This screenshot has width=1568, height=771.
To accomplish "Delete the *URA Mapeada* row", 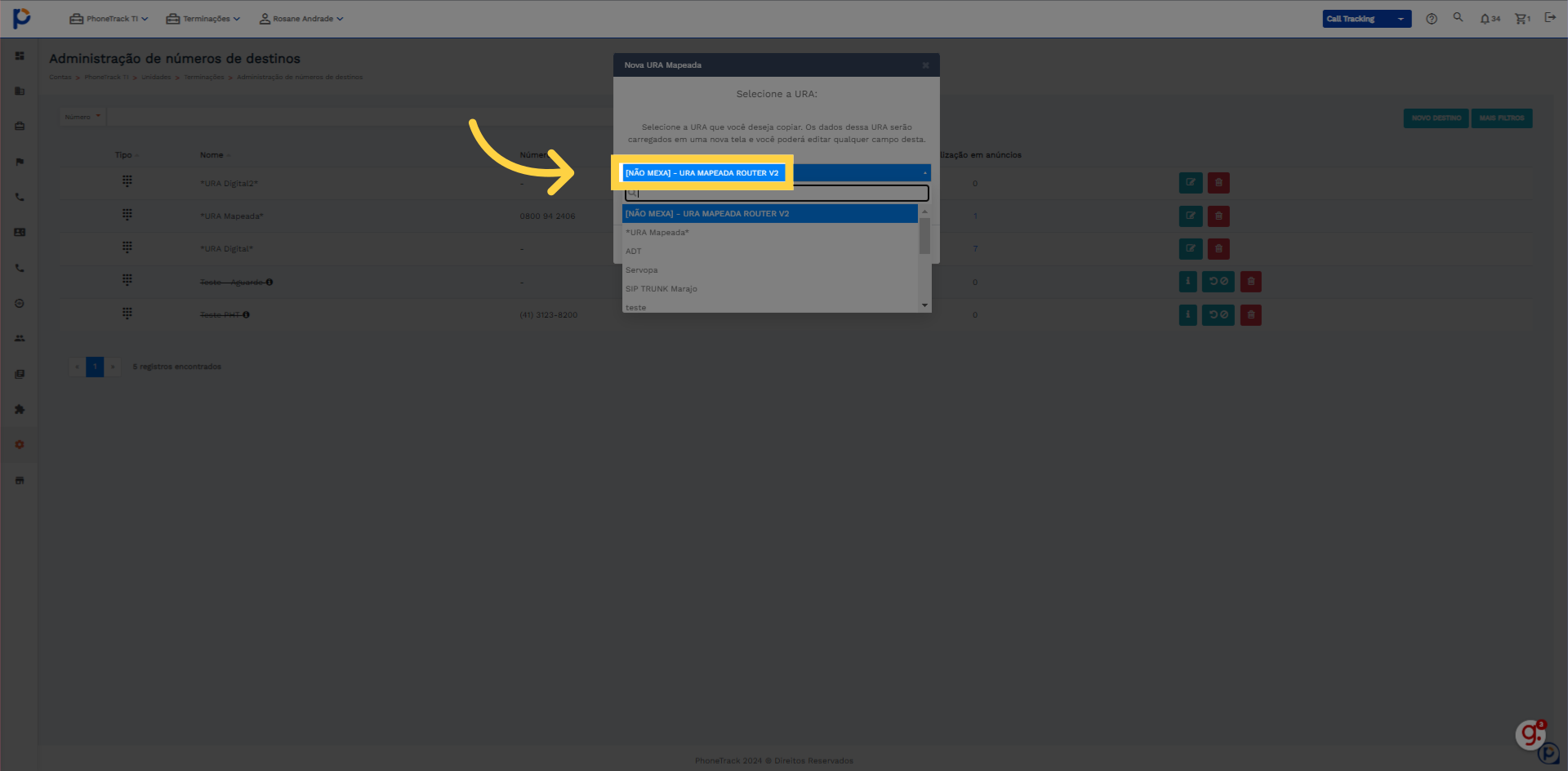I will pos(1218,216).
